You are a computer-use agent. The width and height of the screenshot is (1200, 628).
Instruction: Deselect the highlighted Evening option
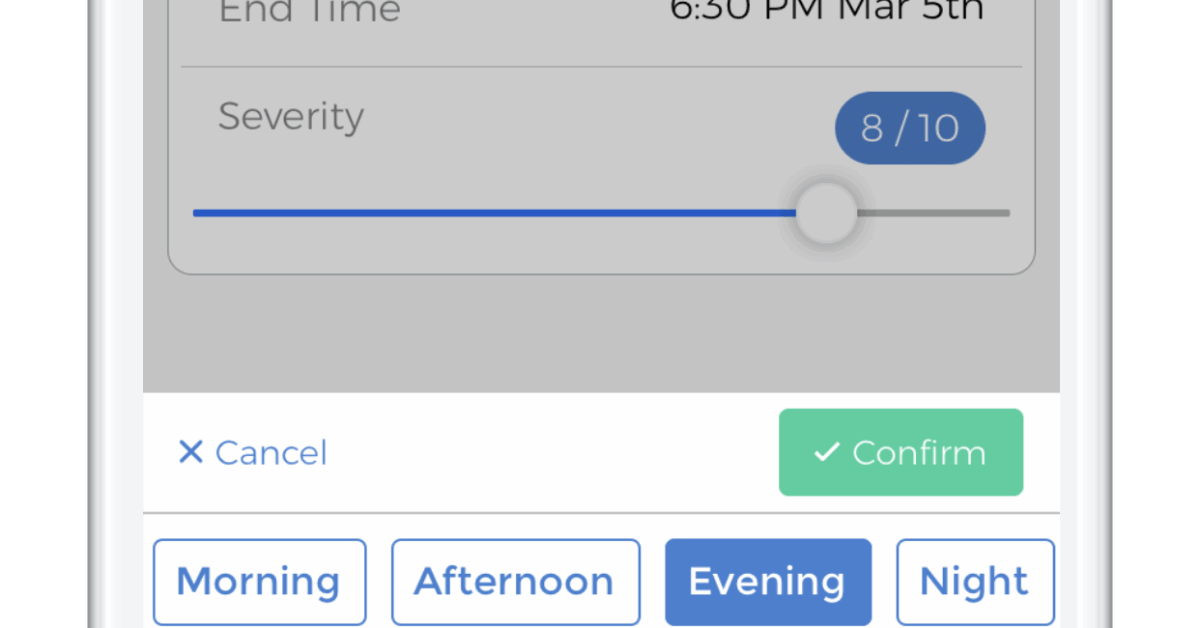coord(768,581)
